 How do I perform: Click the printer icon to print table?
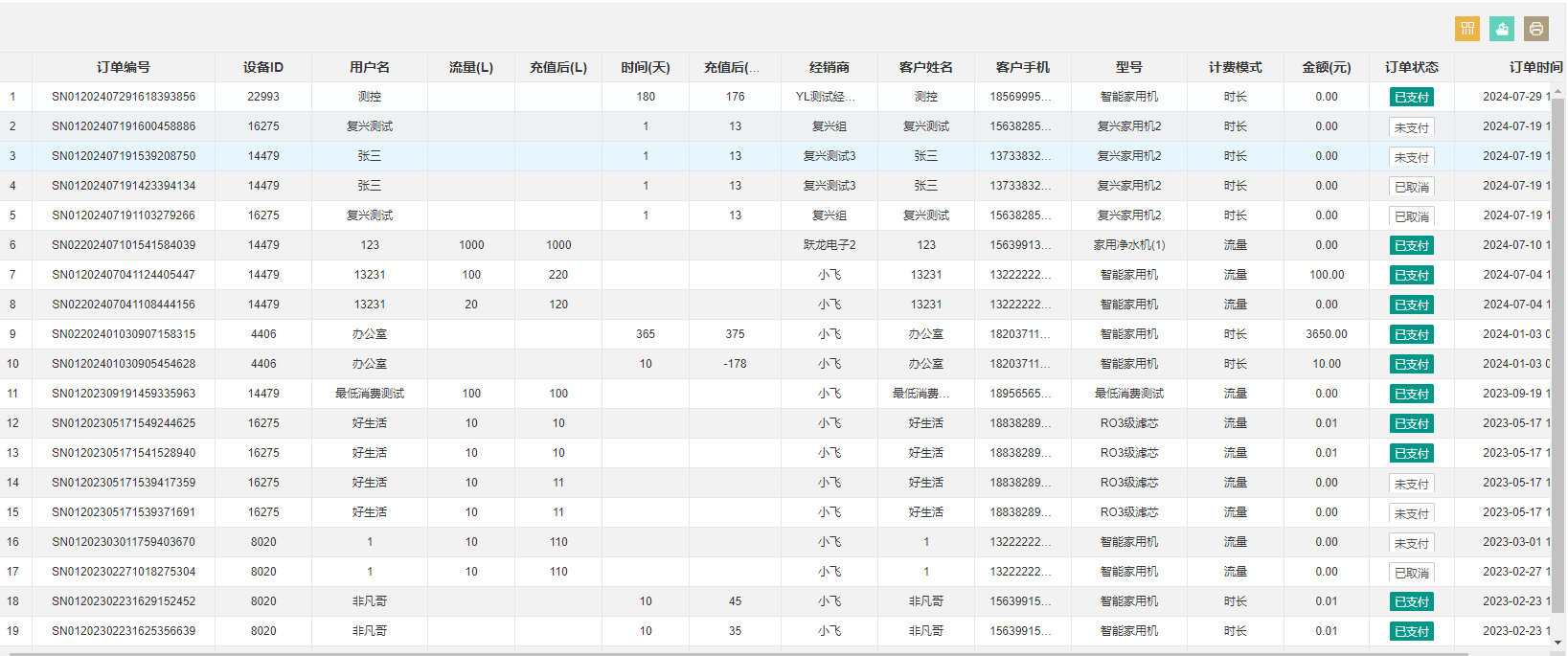click(1535, 29)
